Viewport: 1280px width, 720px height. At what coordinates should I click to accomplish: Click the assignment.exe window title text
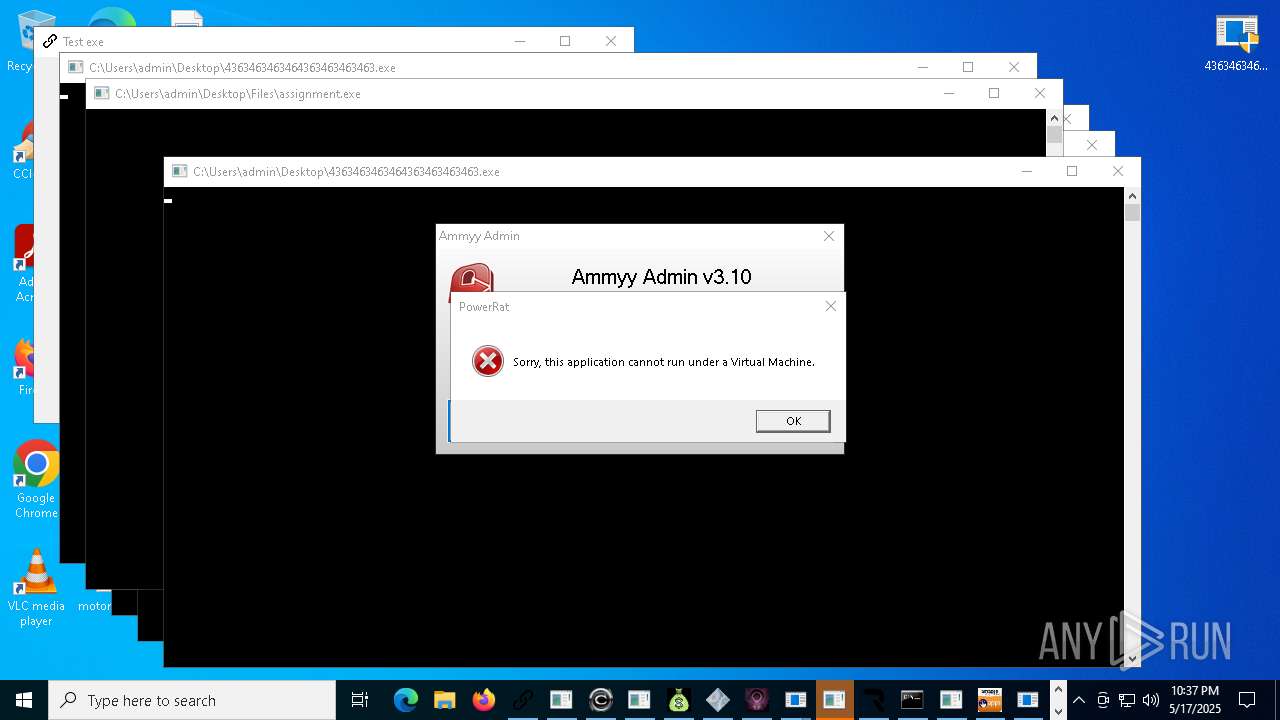pyautogui.click(x=238, y=94)
